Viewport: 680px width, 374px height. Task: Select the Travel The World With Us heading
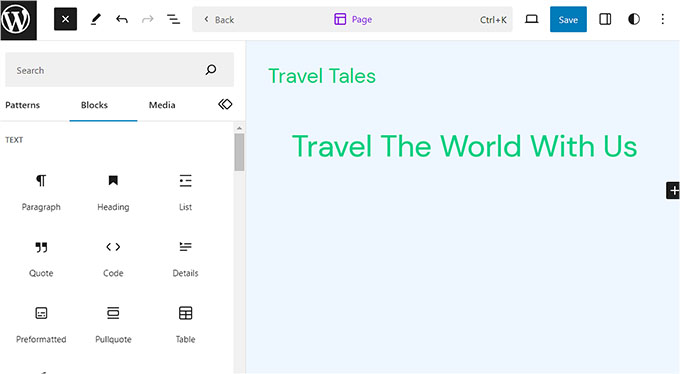[464, 146]
